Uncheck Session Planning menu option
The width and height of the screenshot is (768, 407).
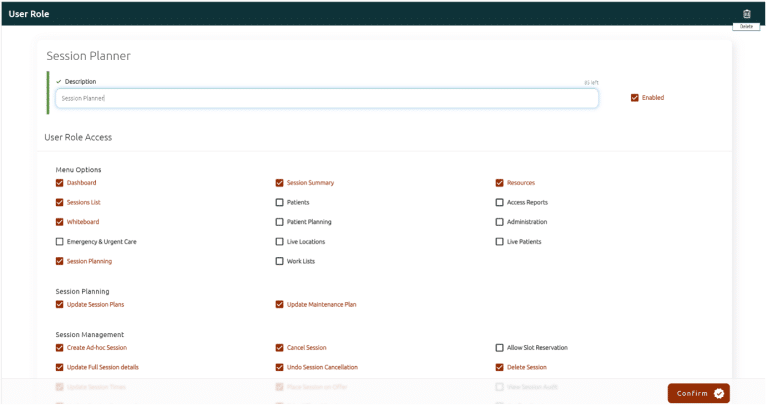click(x=60, y=261)
